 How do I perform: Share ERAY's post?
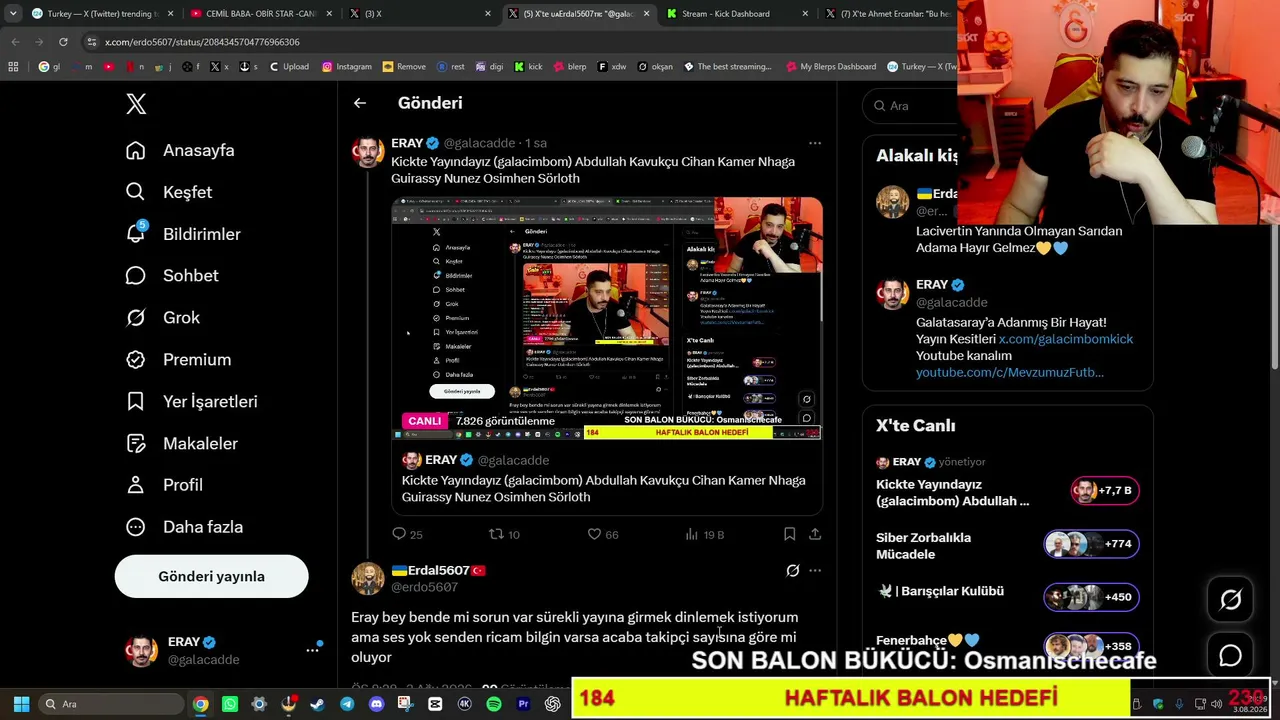click(815, 534)
